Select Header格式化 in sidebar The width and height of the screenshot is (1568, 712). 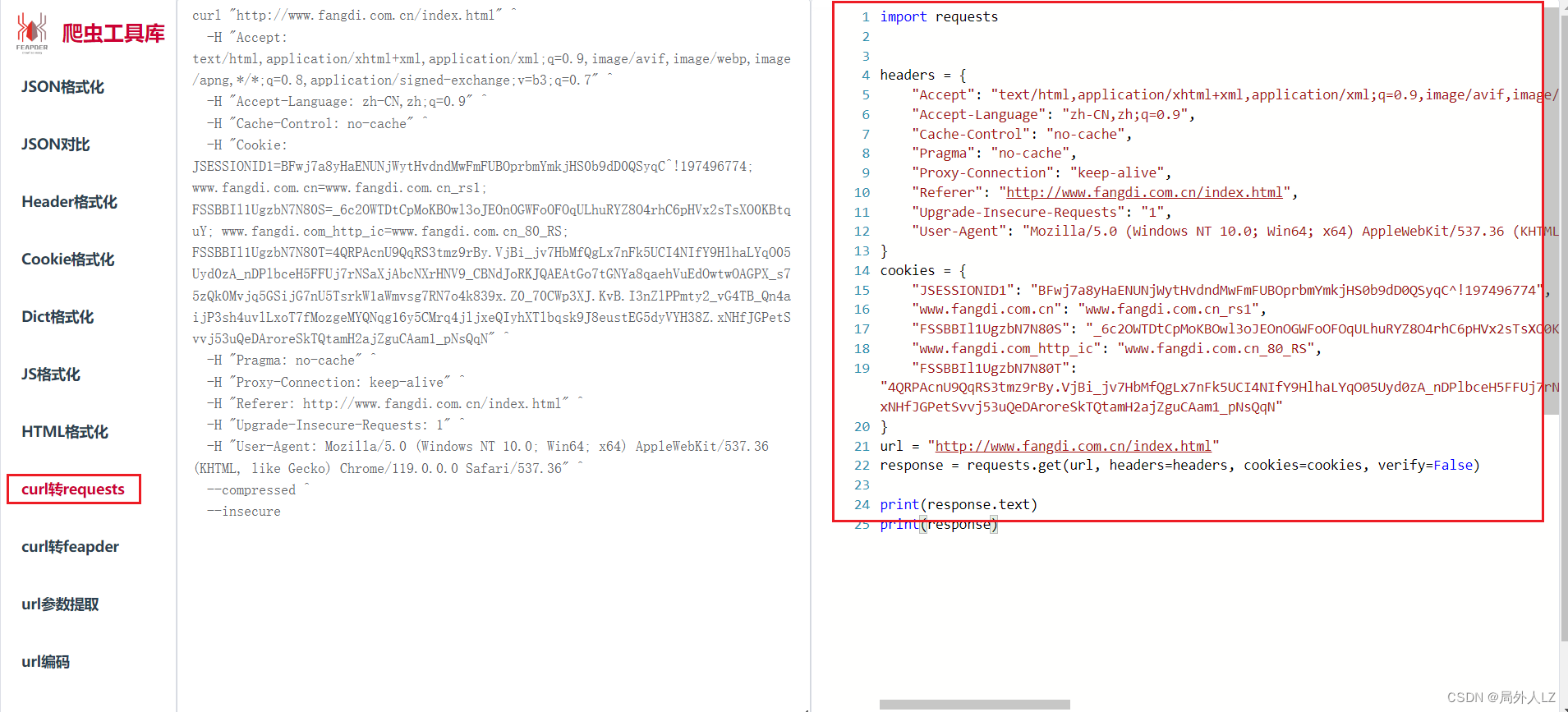pyautogui.click(x=69, y=202)
